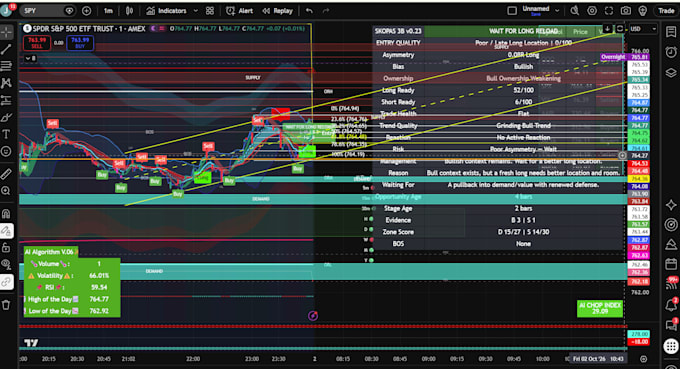Image resolution: width=680 pixels, height=369 pixels.
Task: Open the candlestick chart type menu
Action: point(129,10)
